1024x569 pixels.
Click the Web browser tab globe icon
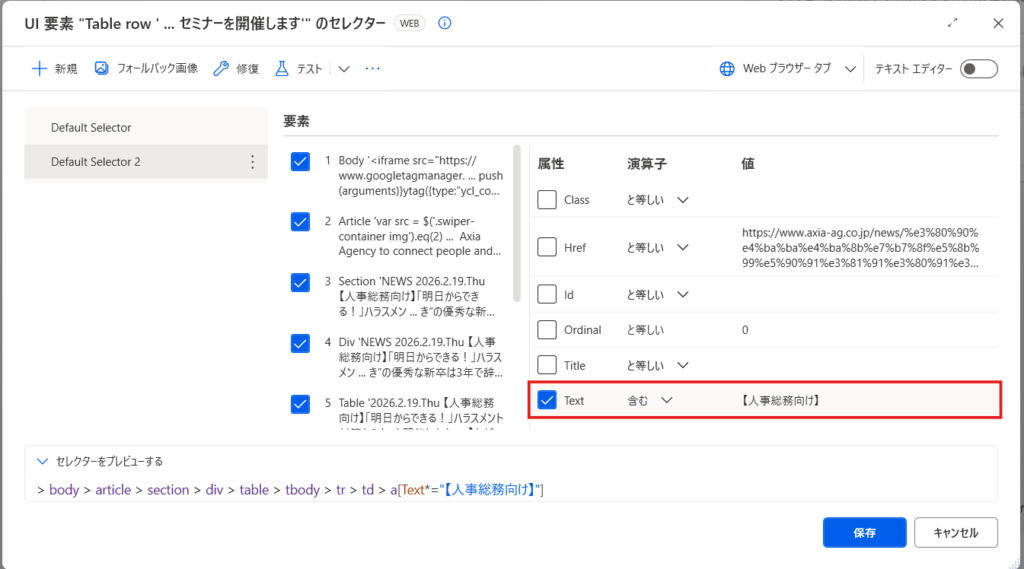[x=727, y=69]
